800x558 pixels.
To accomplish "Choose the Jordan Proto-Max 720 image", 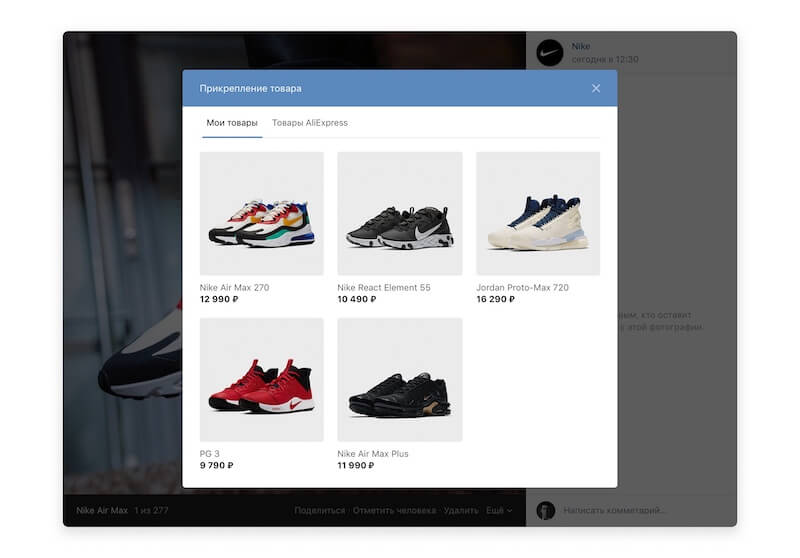I will pyautogui.click(x=538, y=214).
